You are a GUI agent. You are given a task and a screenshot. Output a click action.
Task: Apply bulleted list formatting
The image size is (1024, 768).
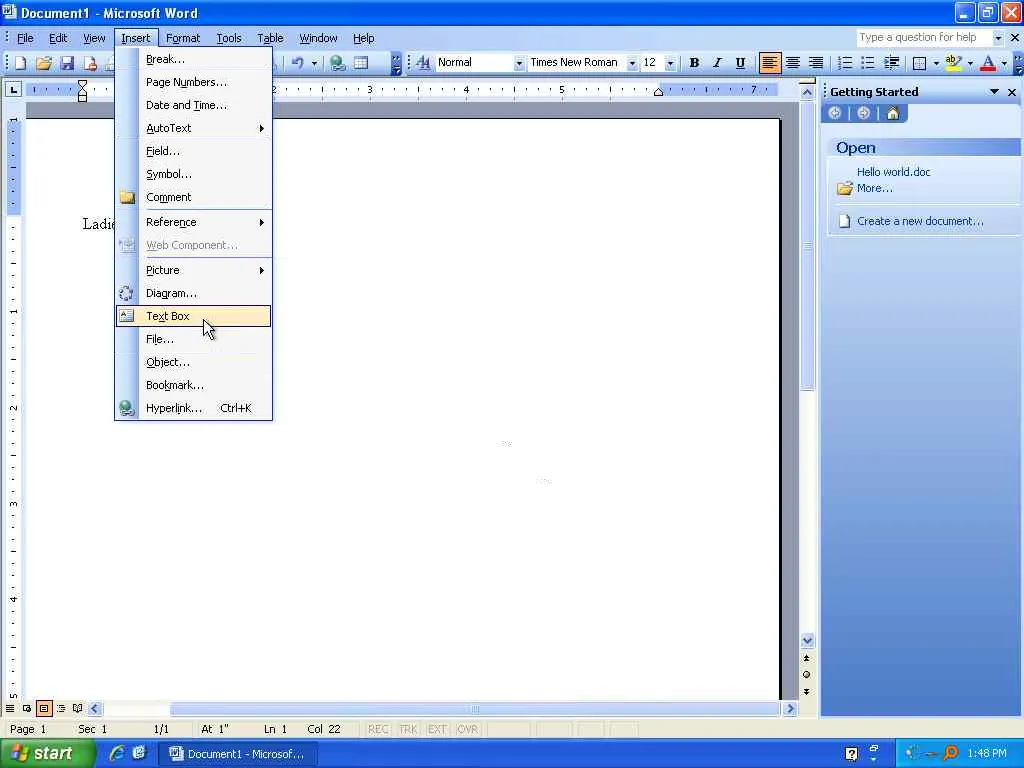(x=868, y=63)
